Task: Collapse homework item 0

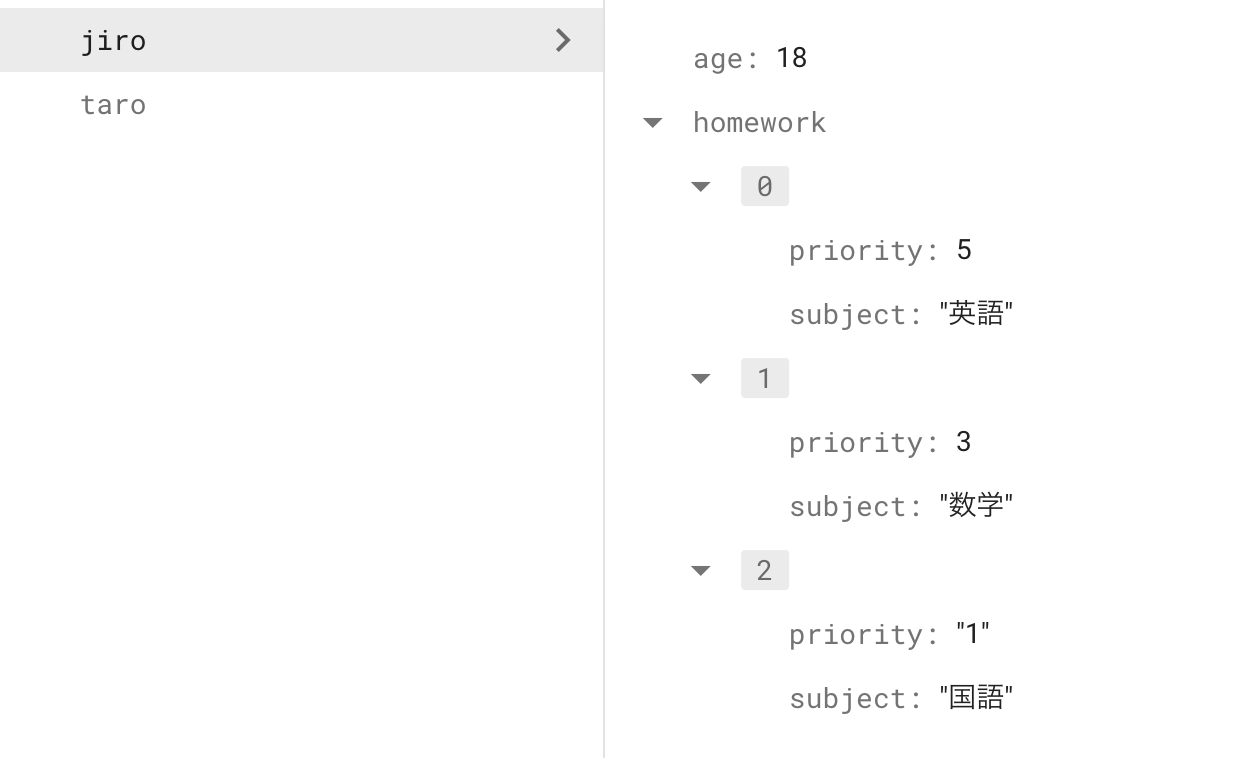Action: [x=700, y=186]
